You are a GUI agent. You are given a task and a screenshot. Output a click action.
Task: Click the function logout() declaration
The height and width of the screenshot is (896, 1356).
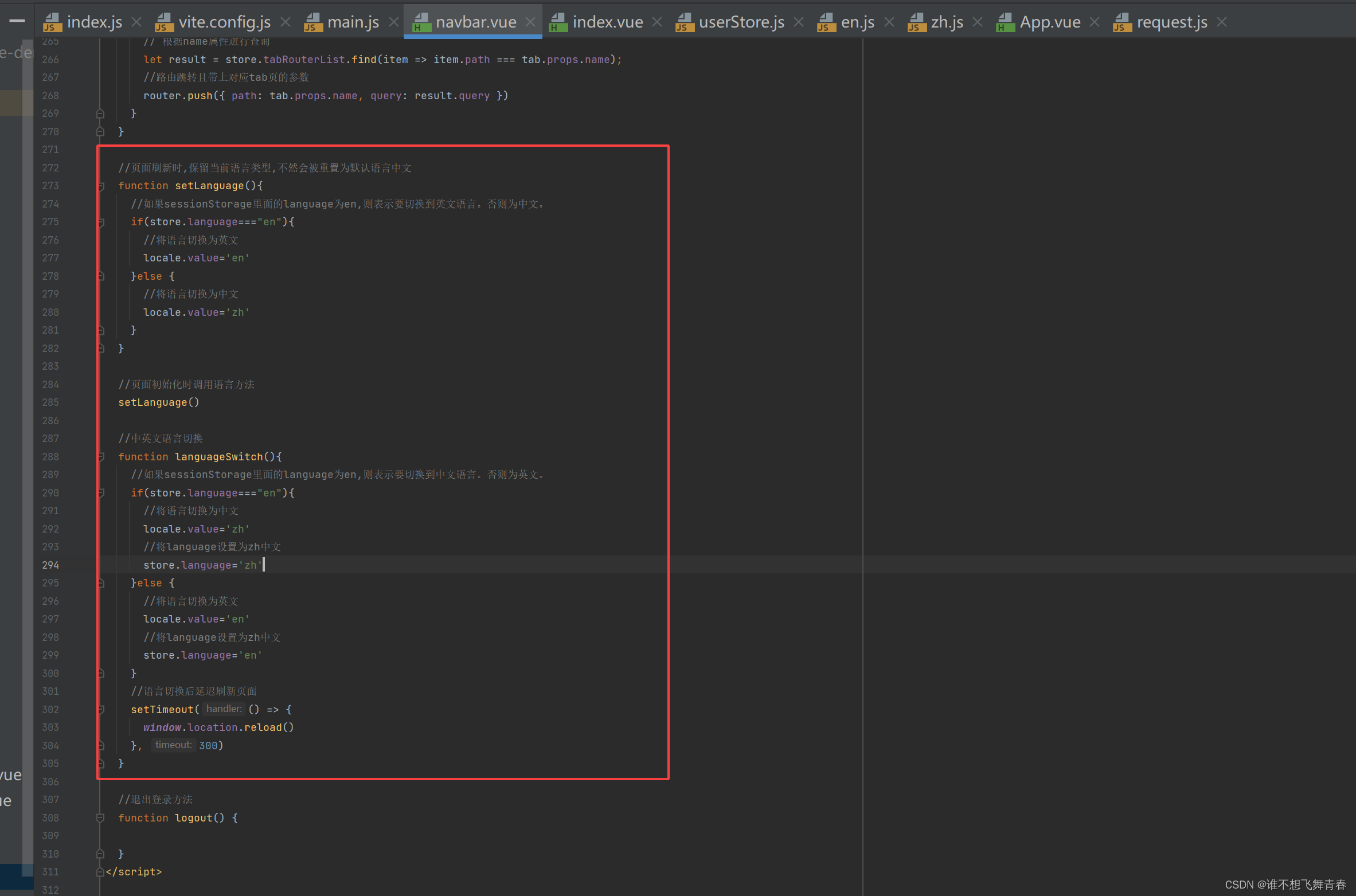pyautogui.click(x=178, y=818)
